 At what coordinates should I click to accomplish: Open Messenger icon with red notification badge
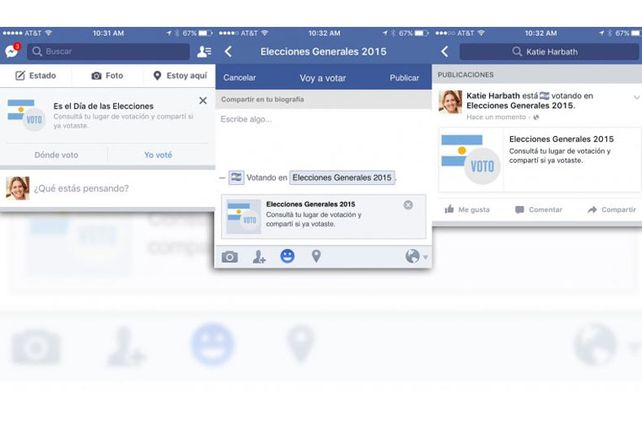coord(12,51)
